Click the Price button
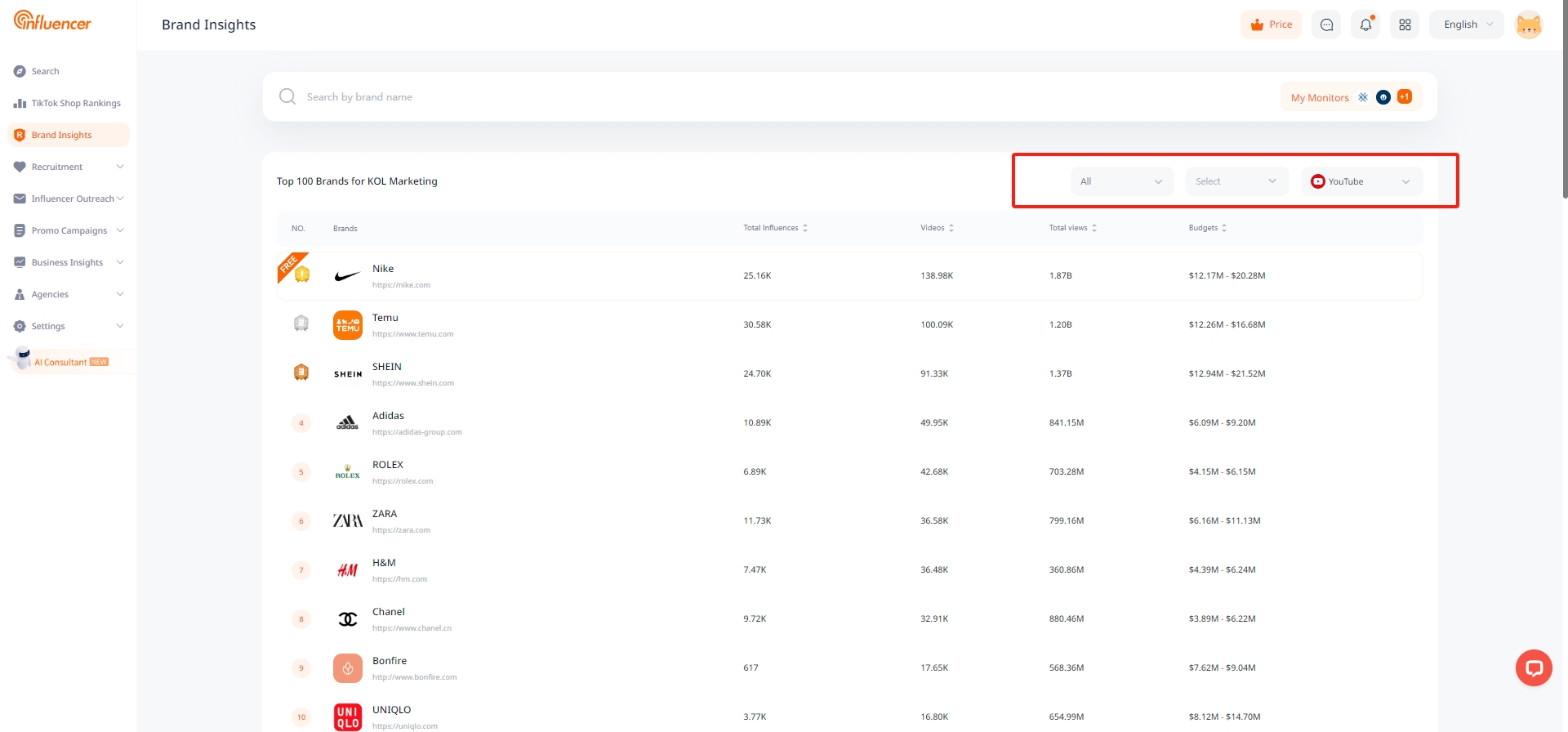The image size is (1568, 732). click(1271, 25)
